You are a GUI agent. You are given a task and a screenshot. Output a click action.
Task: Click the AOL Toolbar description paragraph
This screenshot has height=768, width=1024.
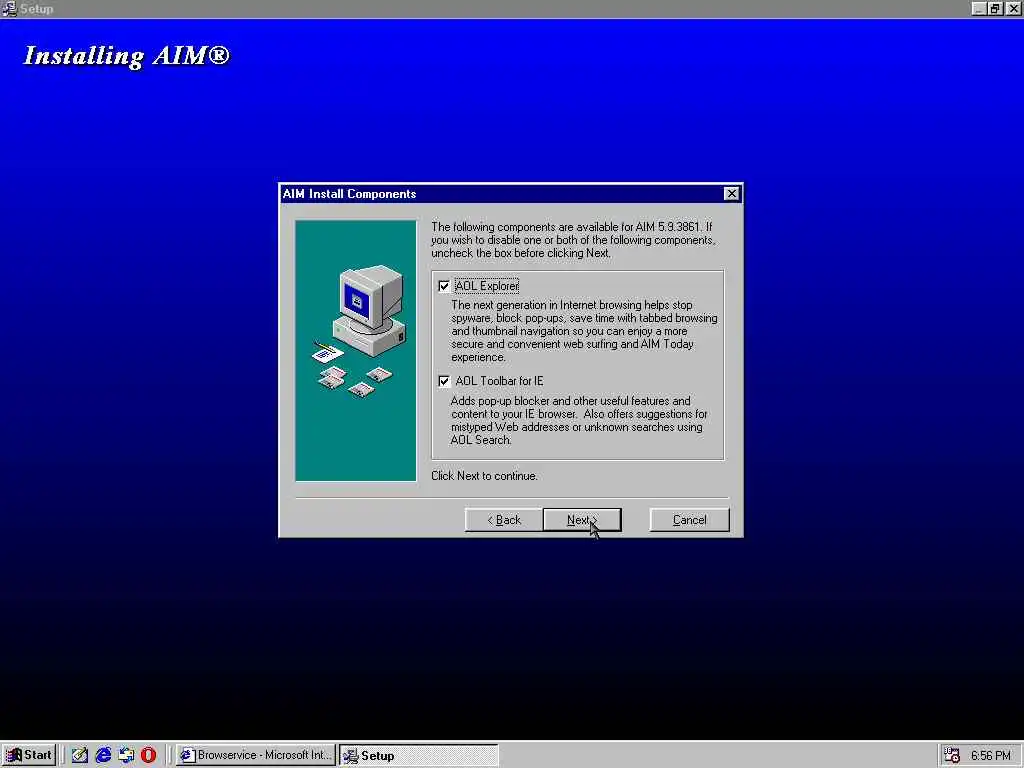click(x=579, y=421)
